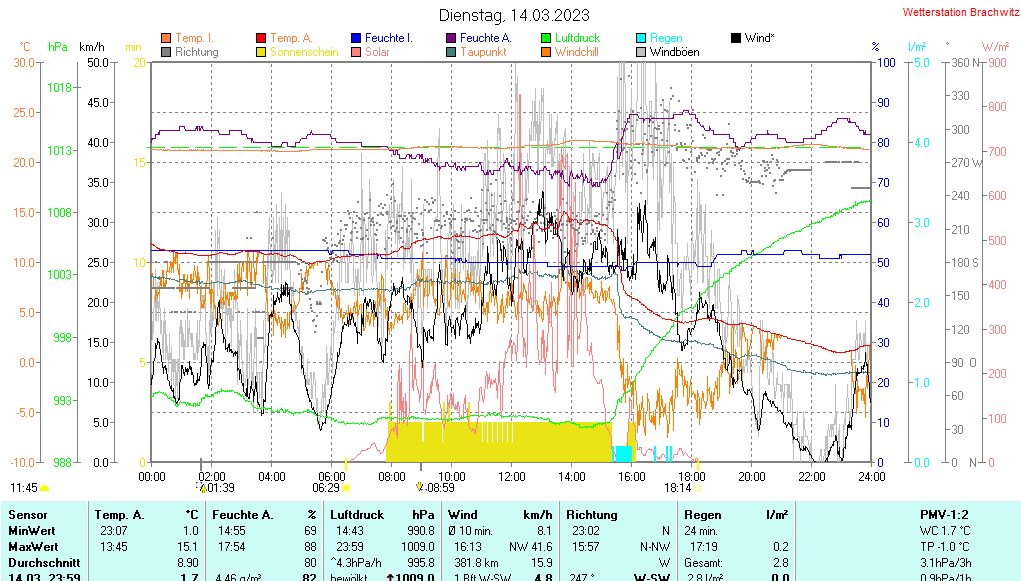Click the sun icon next to 11:45
The height and width of the screenshot is (581, 1021).
click(x=45, y=488)
